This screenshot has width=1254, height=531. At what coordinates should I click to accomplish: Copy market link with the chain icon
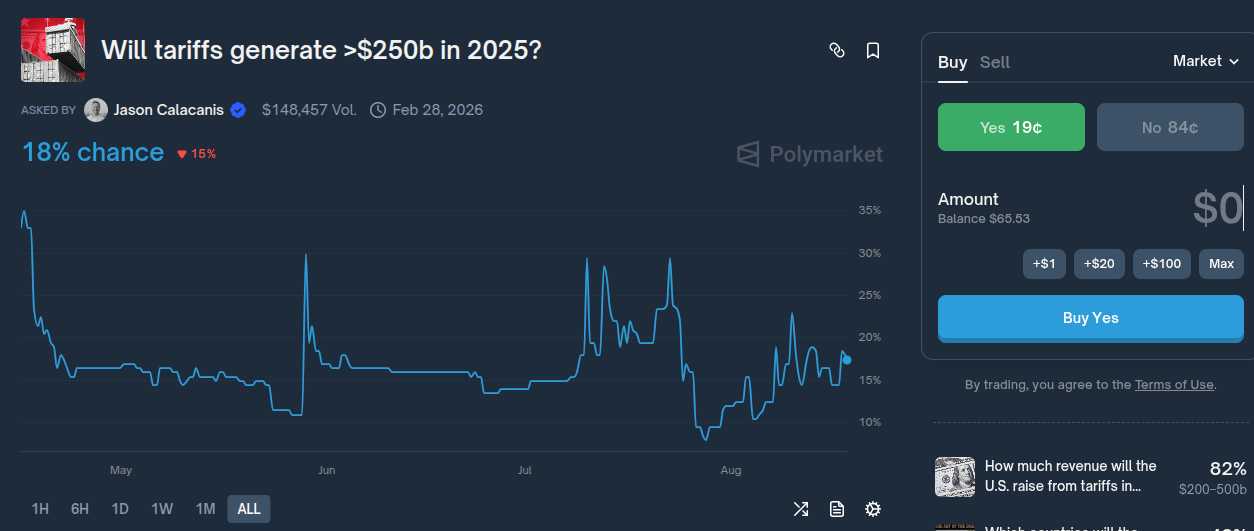pos(837,50)
